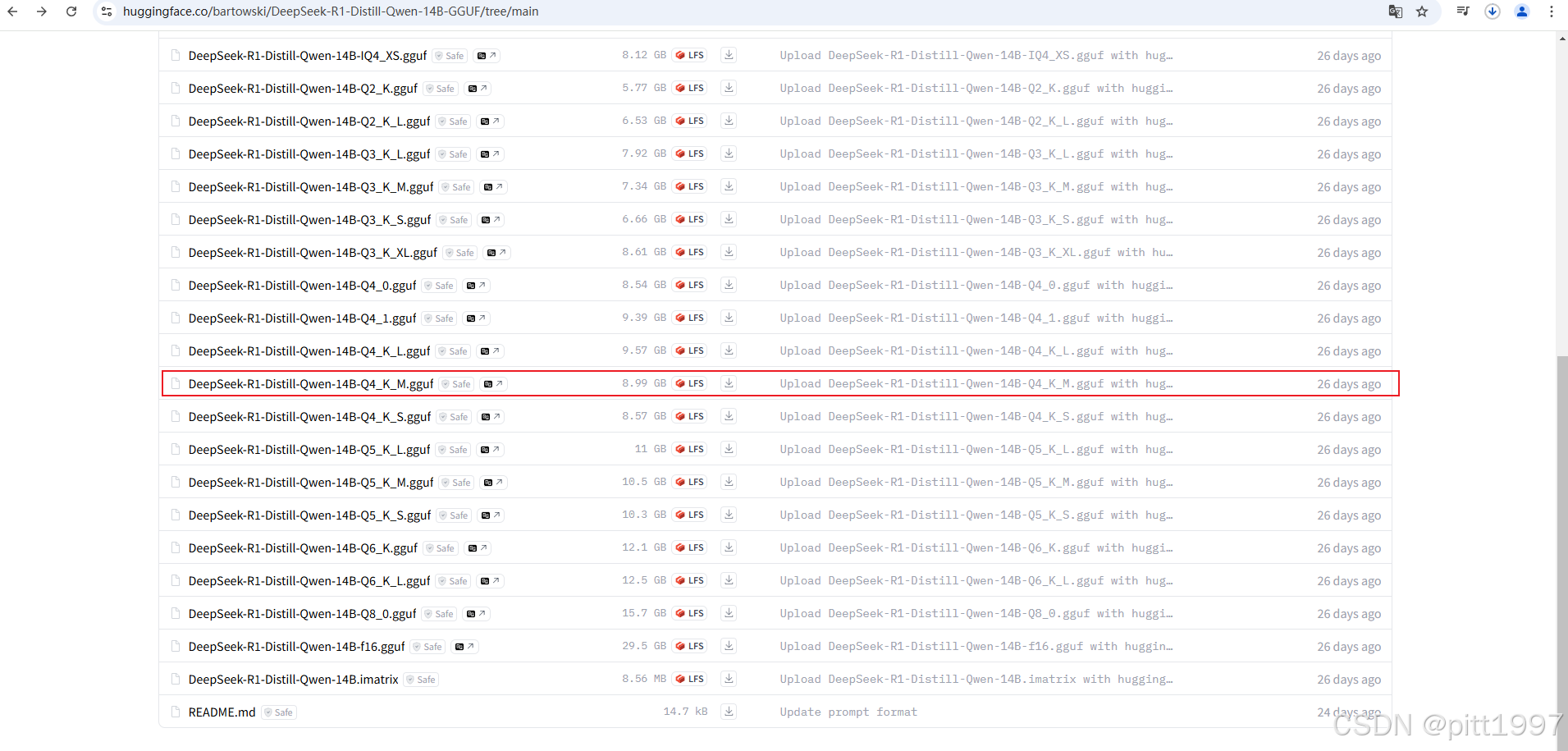This screenshot has height=751, width=1568.
Task: Download the IQ4_XS.gguf file
Action: (x=729, y=55)
